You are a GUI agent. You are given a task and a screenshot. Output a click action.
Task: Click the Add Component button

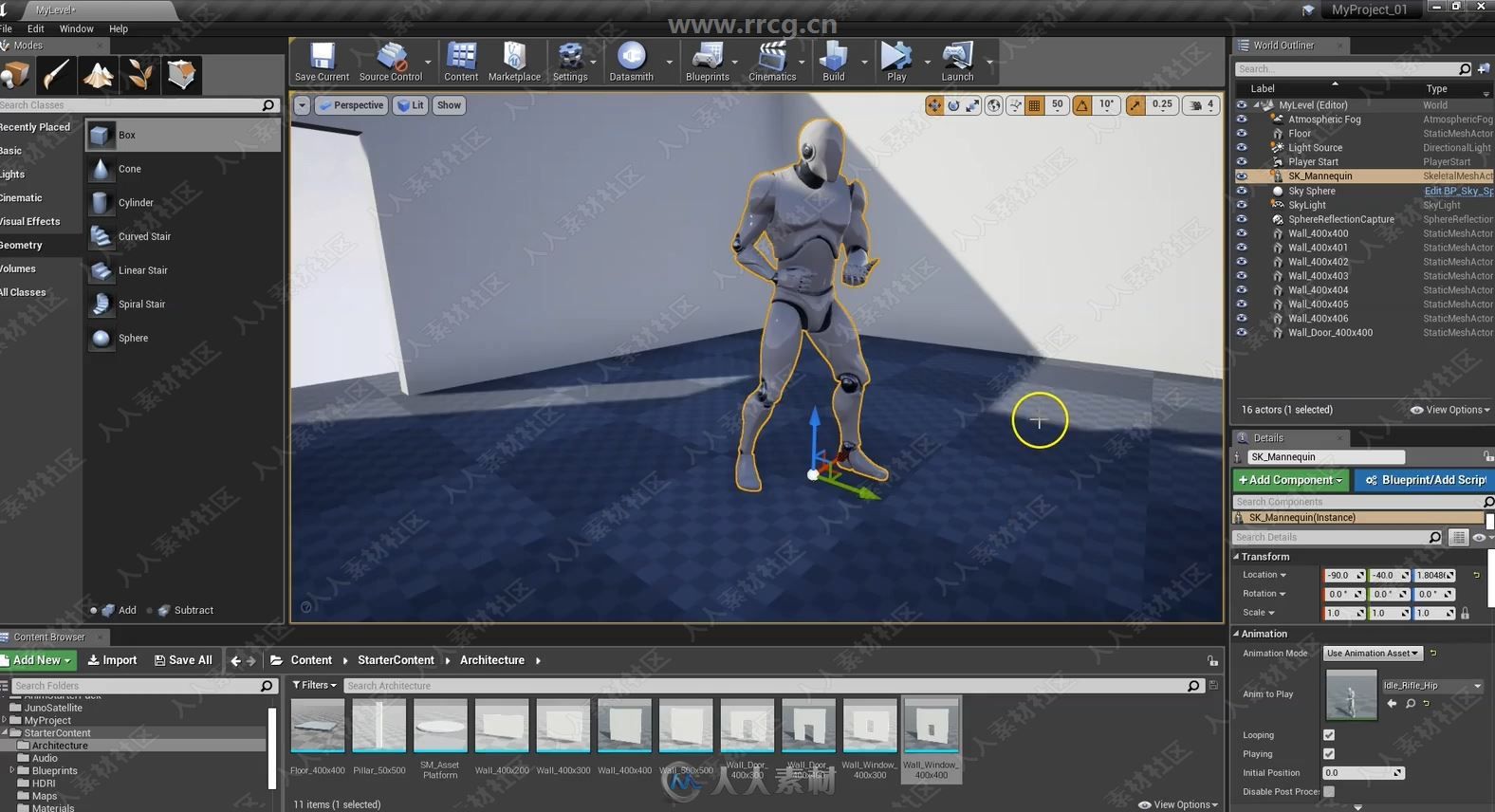click(1290, 480)
